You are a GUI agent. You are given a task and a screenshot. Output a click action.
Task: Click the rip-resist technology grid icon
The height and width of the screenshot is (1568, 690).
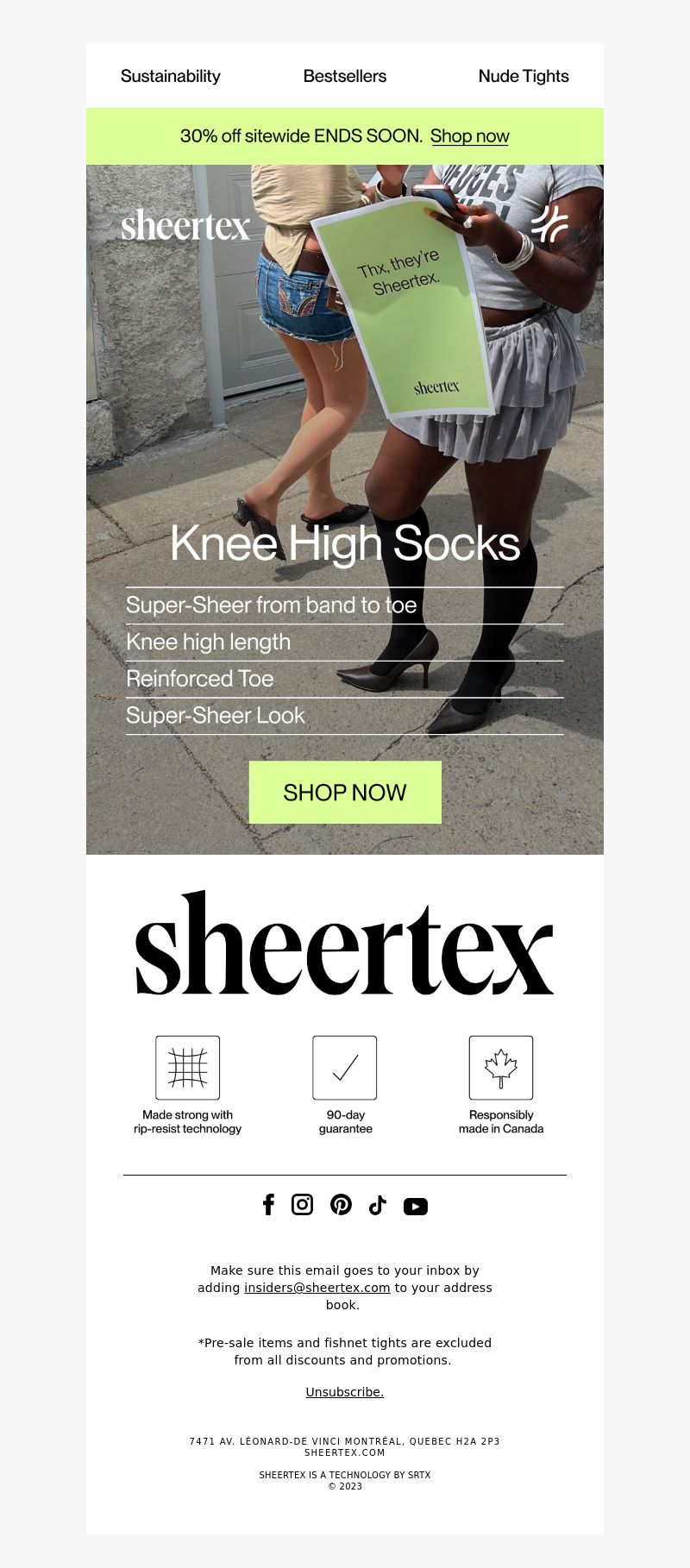188,1068
